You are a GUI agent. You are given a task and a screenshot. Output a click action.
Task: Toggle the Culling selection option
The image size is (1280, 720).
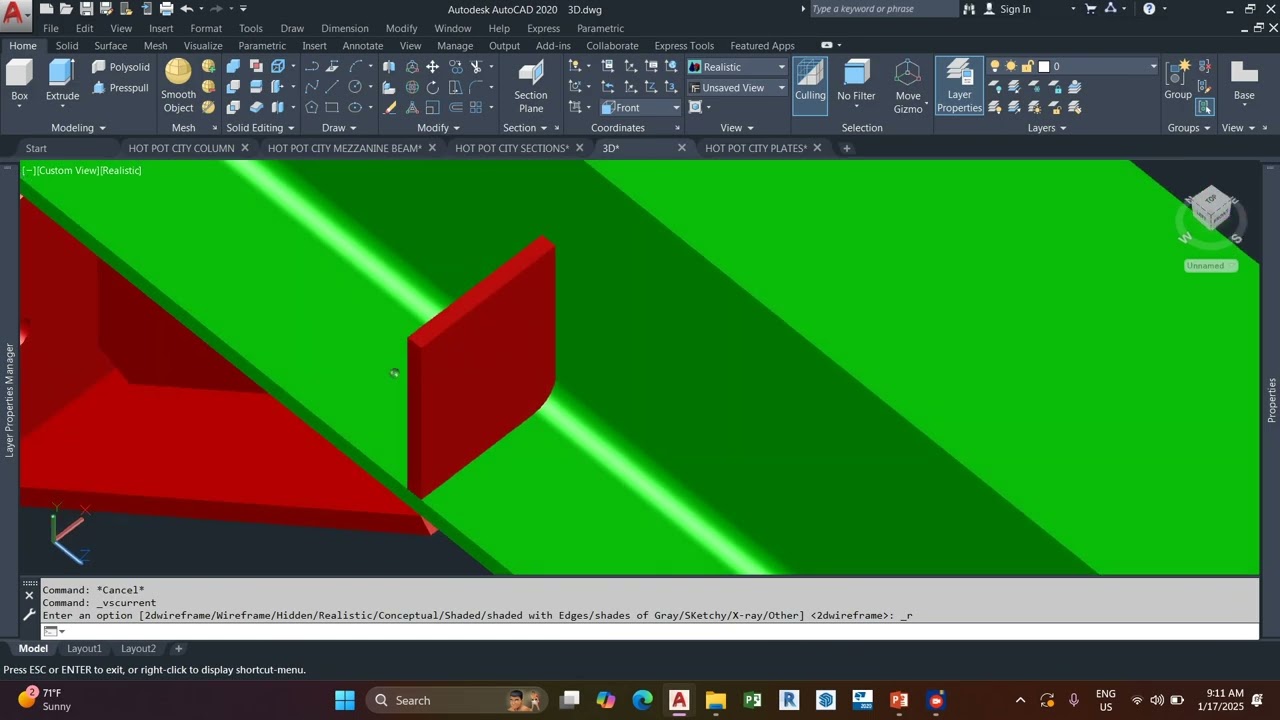pyautogui.click(x=810, y=86)
